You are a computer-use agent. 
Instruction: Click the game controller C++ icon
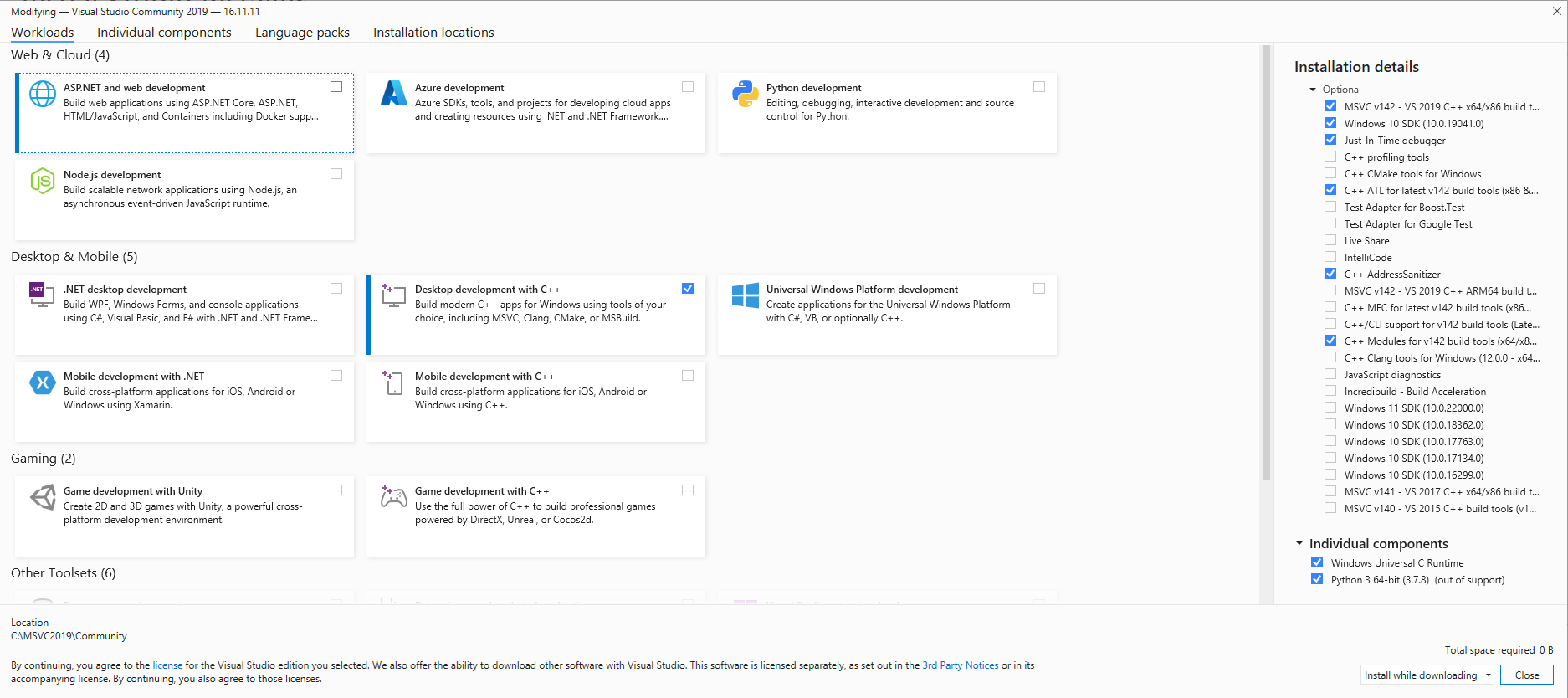pos(393,497)
